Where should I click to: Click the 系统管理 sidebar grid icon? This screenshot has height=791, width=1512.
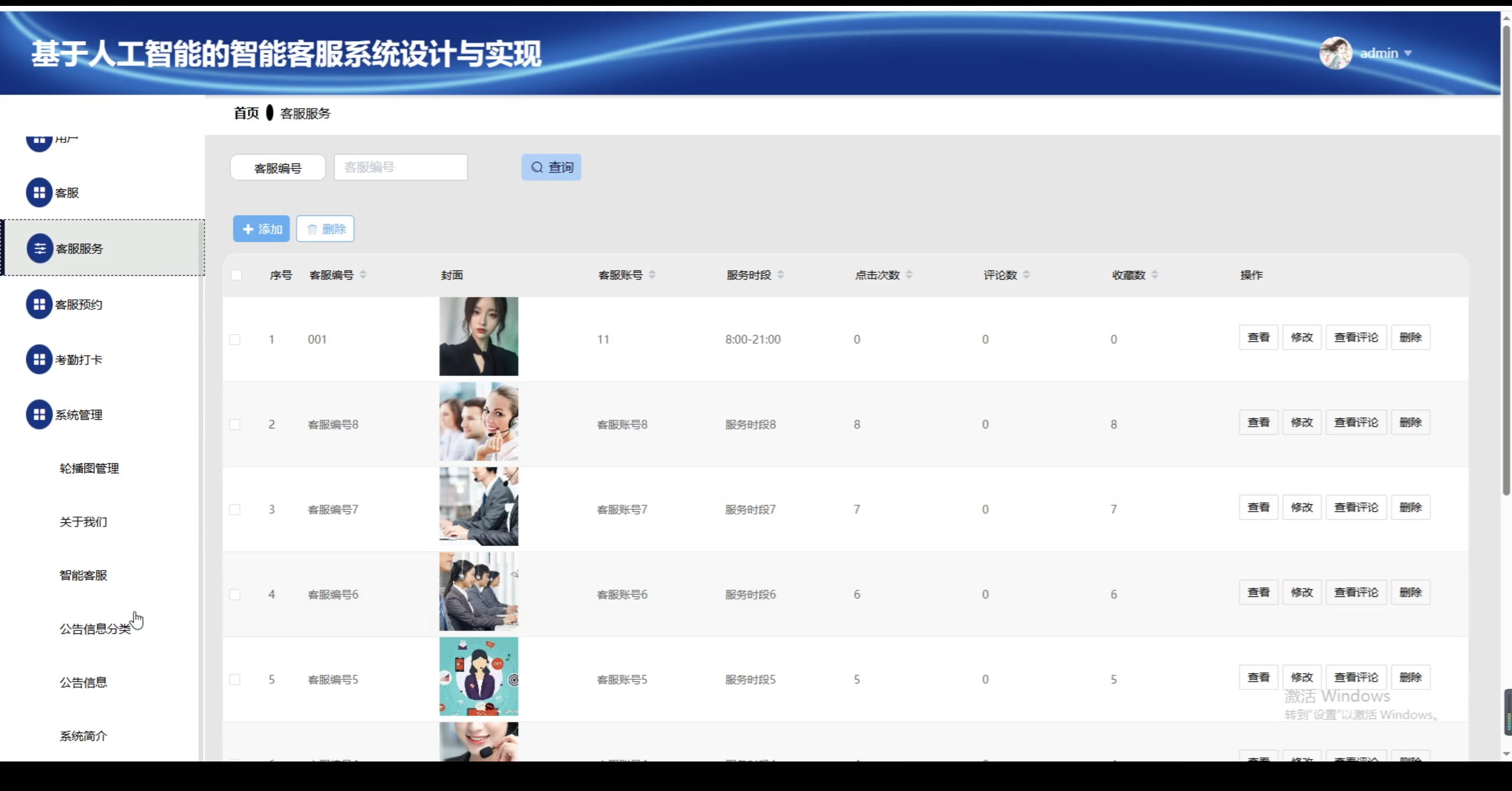[39, 414]
